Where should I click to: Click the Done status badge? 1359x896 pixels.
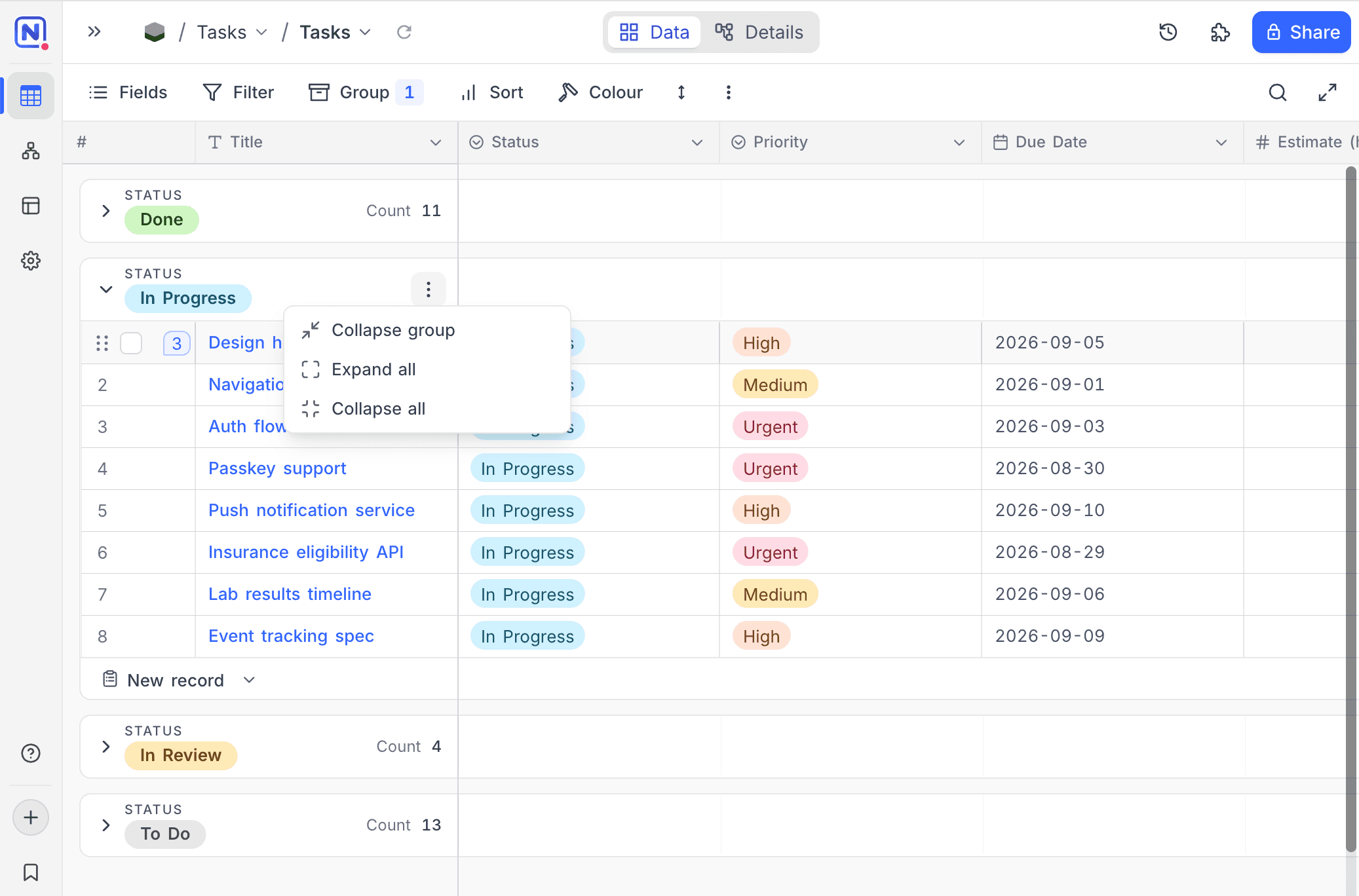[162, 219]
